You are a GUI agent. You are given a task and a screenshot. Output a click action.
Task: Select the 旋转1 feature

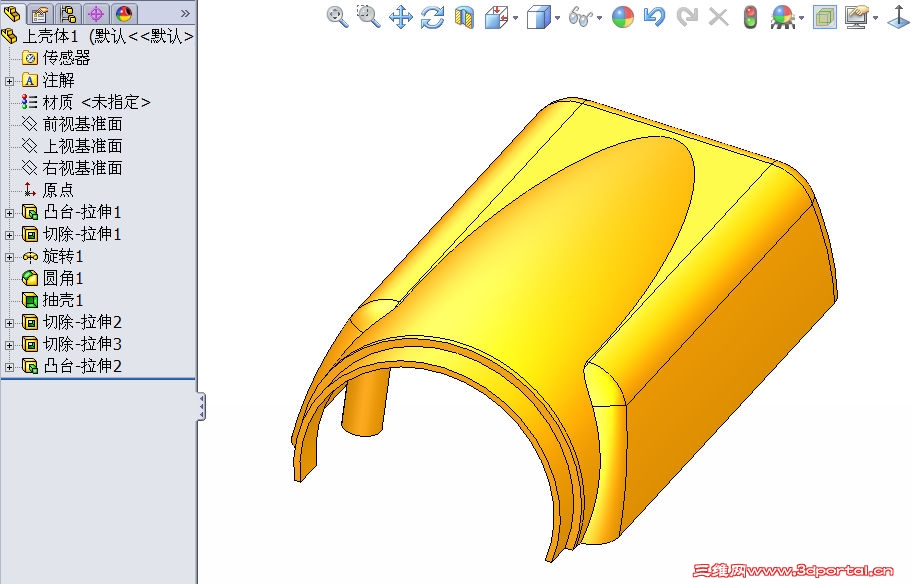click(x=63, y=256)
